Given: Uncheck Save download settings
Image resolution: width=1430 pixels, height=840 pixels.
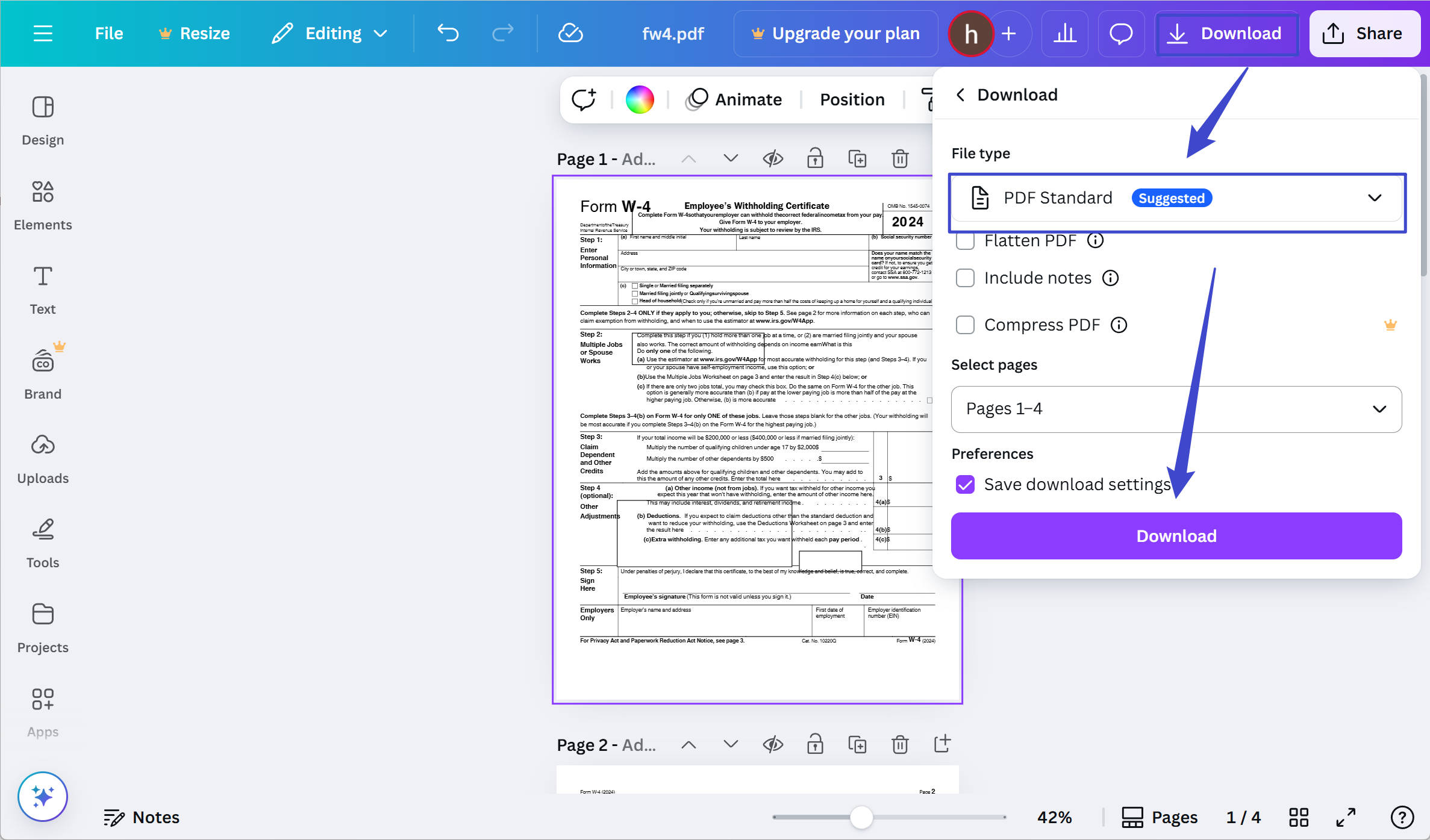Looking at the screenshot, I should pos(965,484).
